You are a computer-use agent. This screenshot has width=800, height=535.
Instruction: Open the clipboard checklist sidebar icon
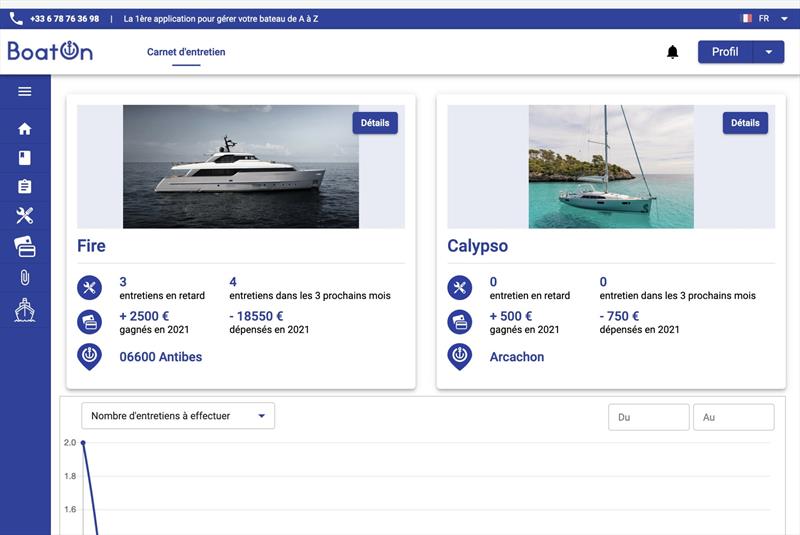(x=24, y=187)
